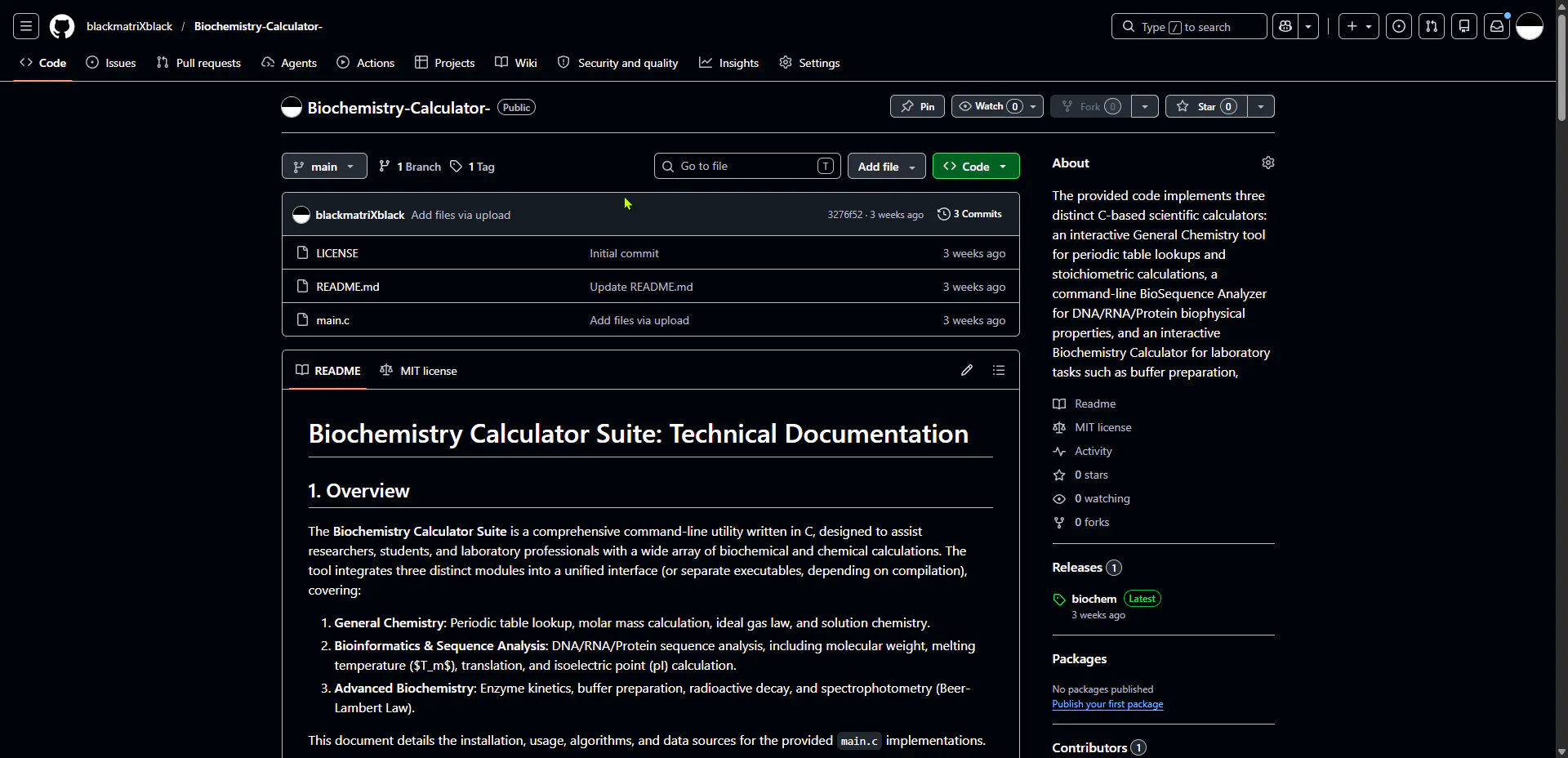The height and width of the screenshot is (758, 1568).
Task: Open blackmatriXblack owner link in breadcrumb
Action: click(x=129, y=26)
